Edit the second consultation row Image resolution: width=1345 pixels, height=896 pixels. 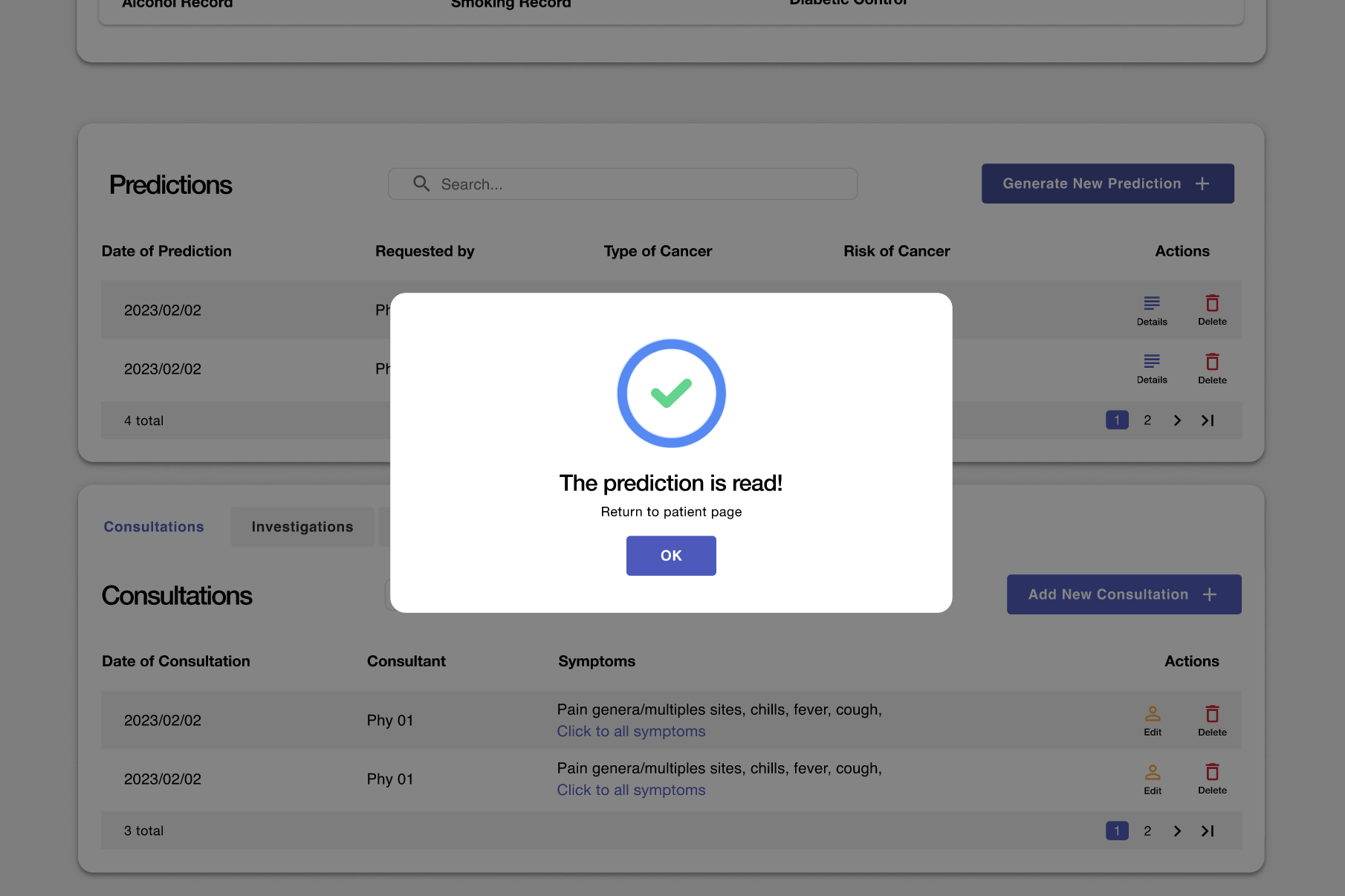tap(1152, 779)
